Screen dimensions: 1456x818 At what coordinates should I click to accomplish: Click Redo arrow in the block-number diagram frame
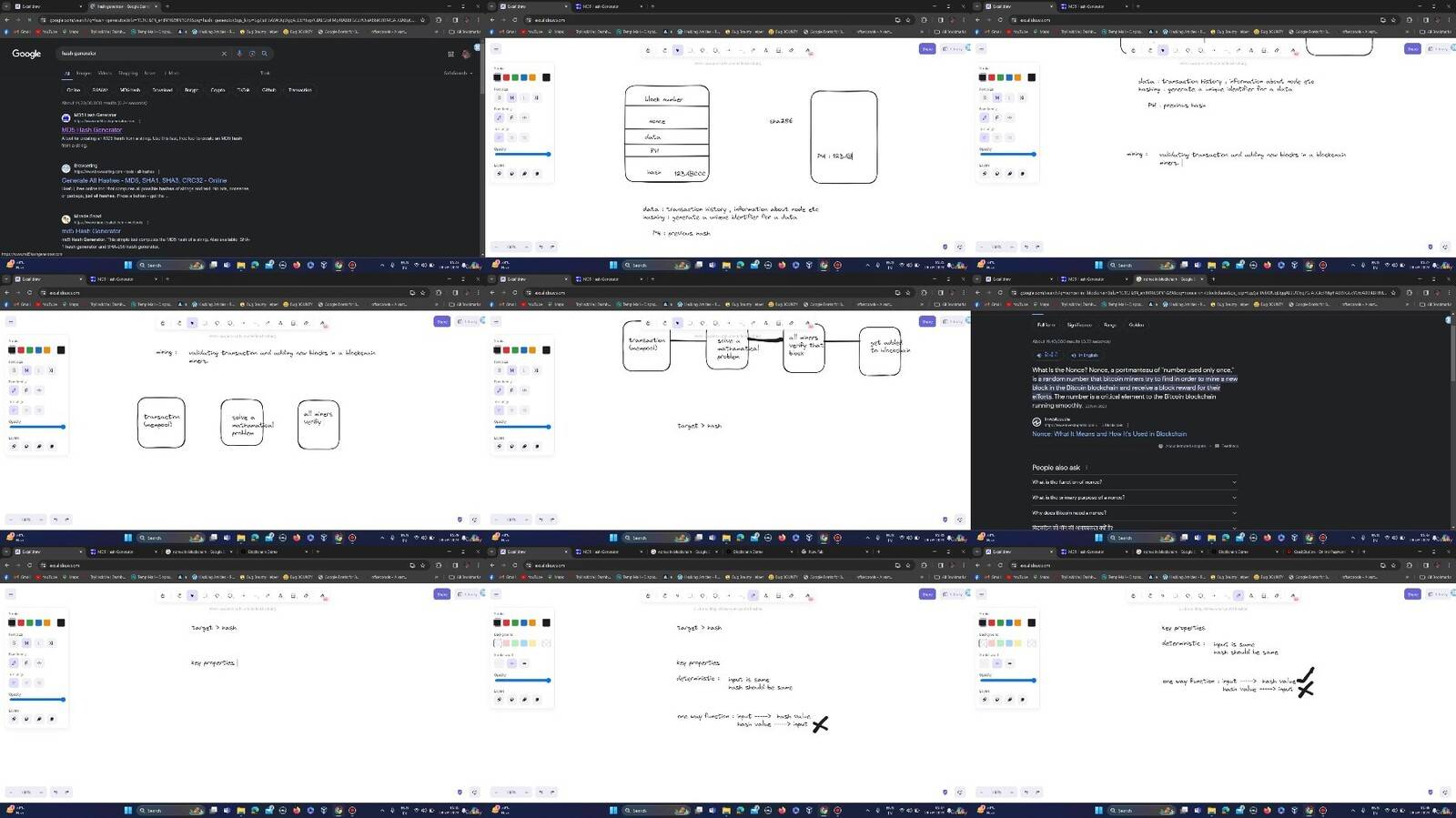click(552, 247)
